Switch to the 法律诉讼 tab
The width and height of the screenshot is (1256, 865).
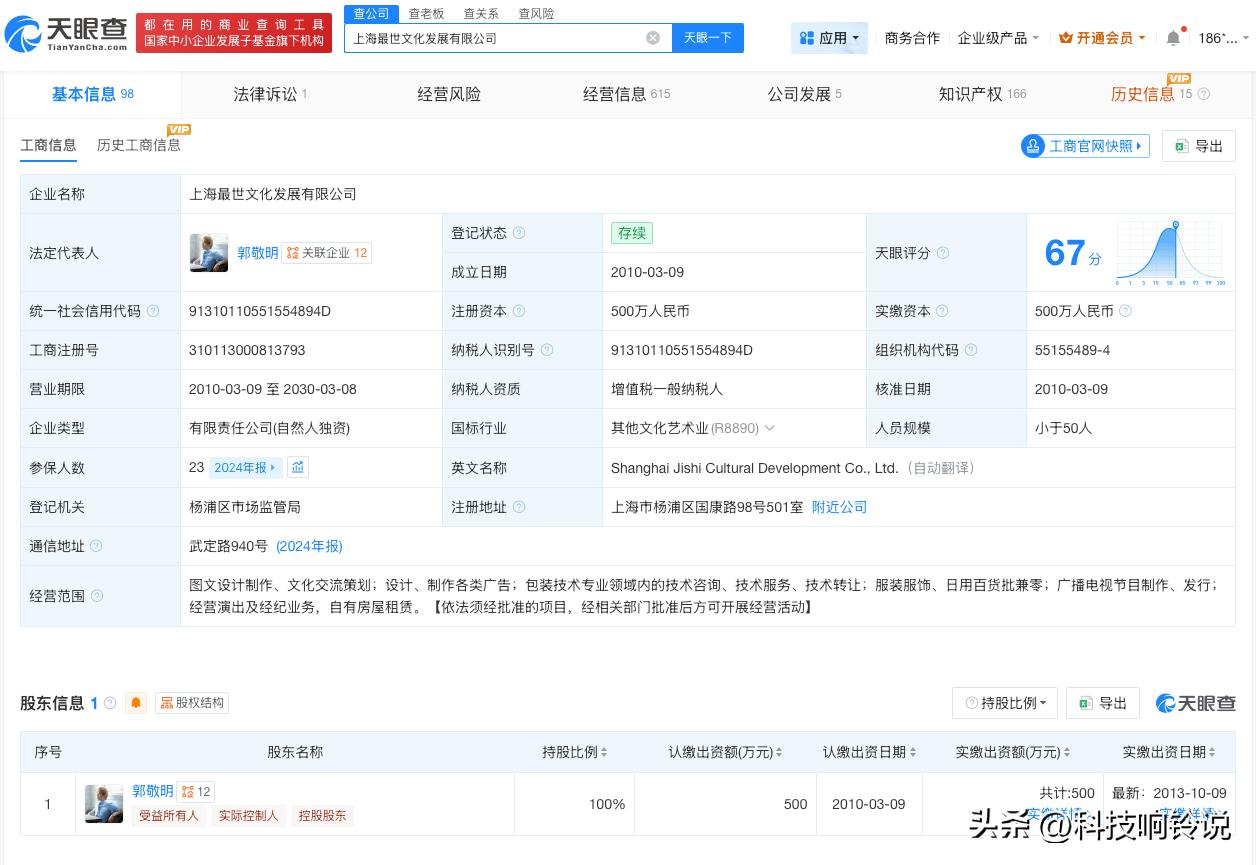tap(263, 94)
